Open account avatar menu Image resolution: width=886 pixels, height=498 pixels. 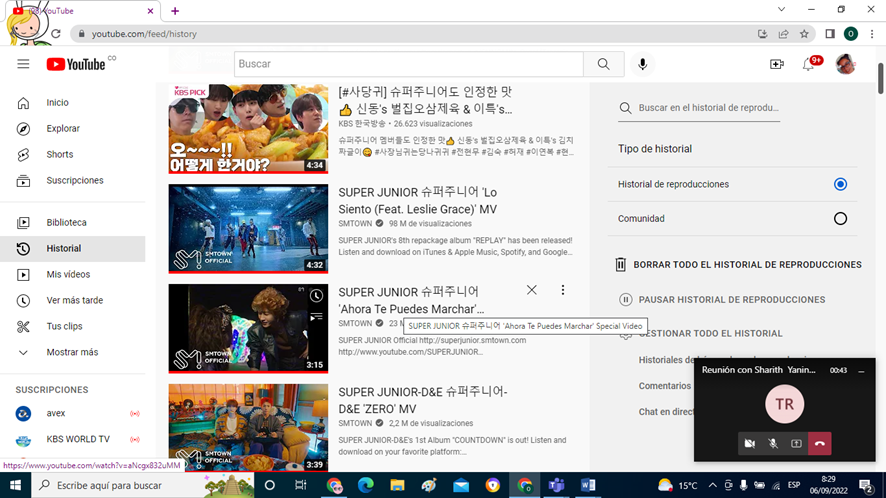tap(846, 64)
